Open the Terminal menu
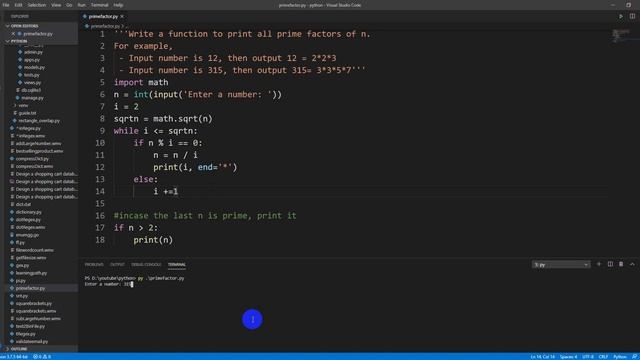The height and width of the screenshot is (360, 640). (x=100, y=5)
